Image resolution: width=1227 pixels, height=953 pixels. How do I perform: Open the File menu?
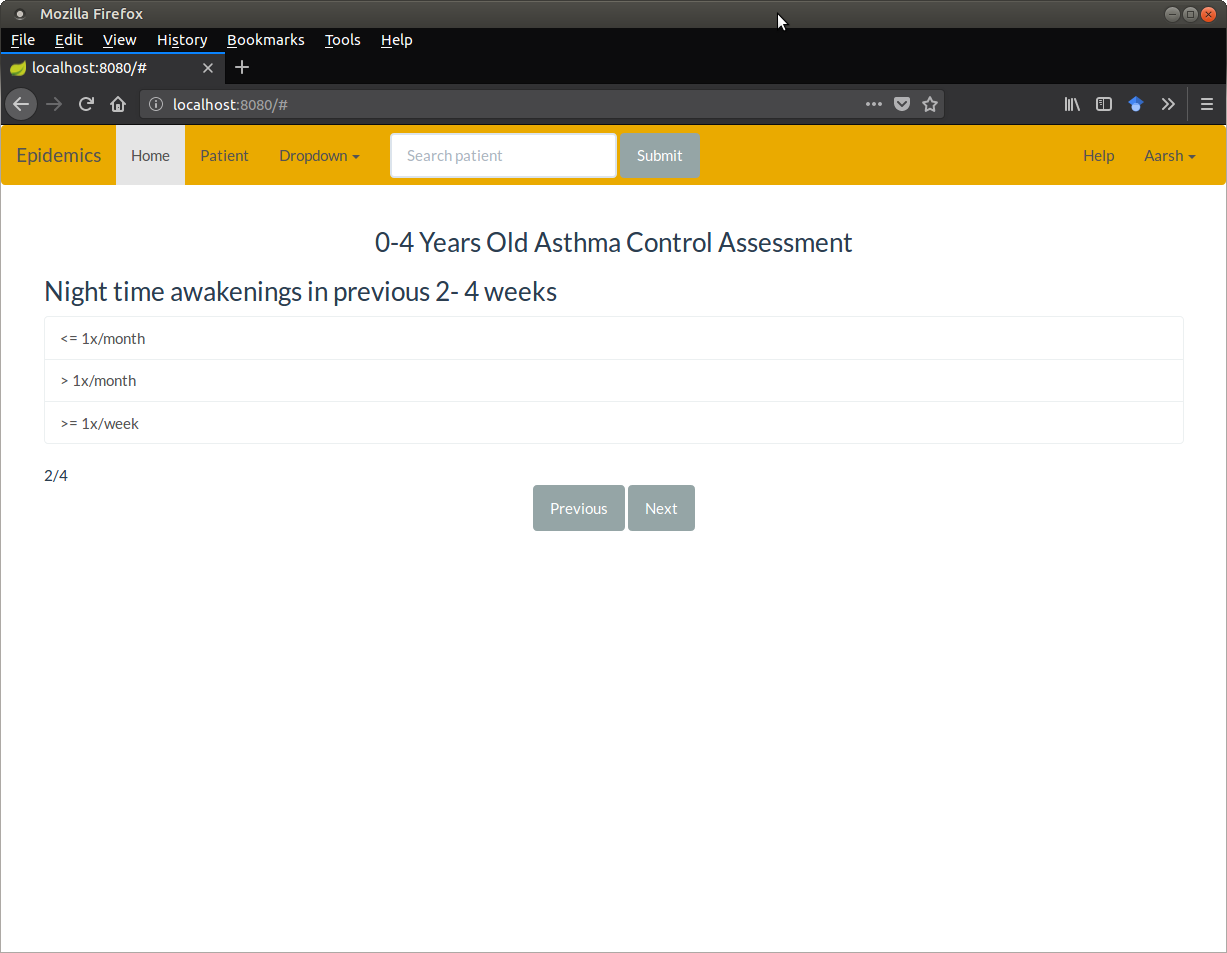pyautogui.click(x=23, y=40)
